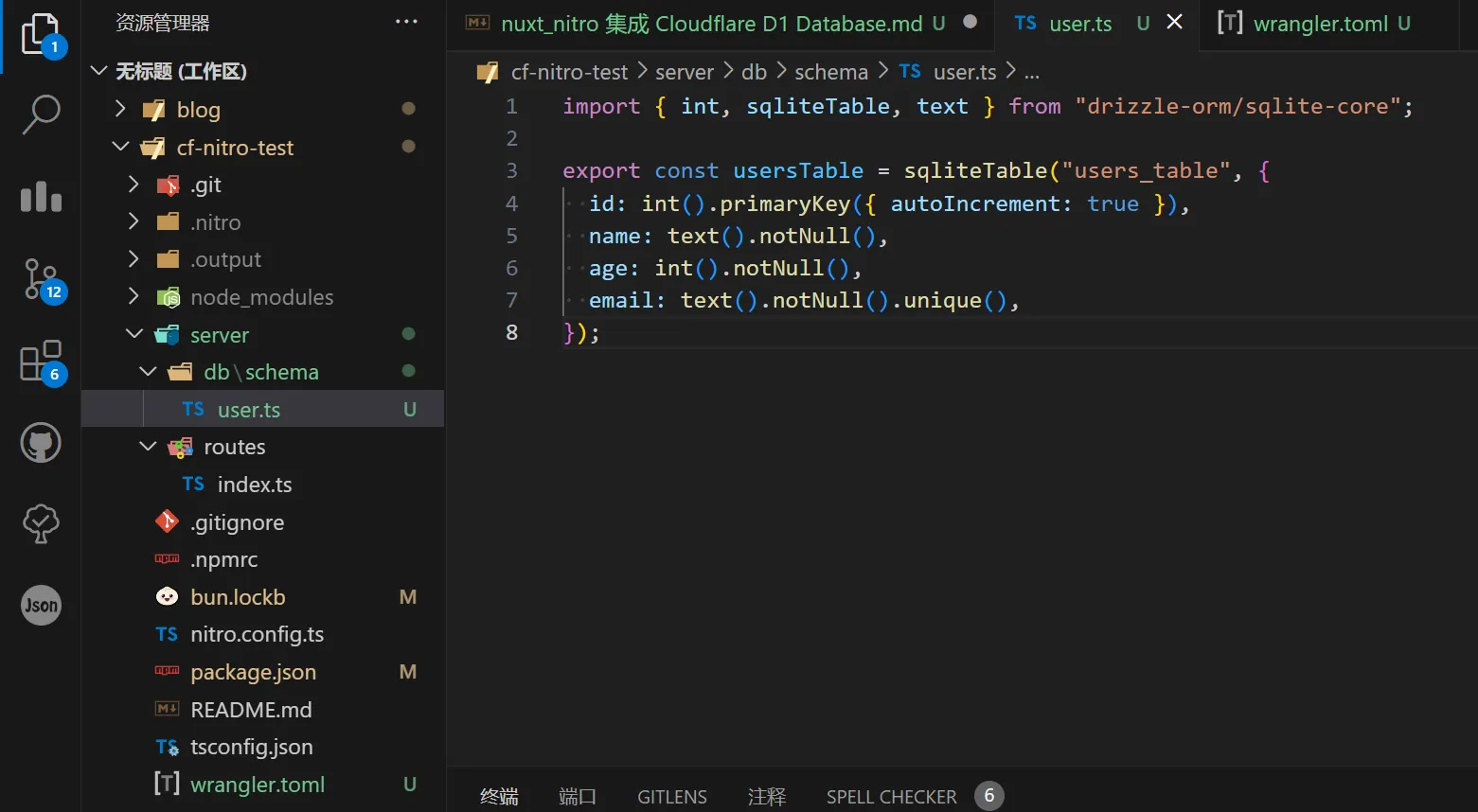
Task: Open the GitHub panel in the activity bar
Action: point(40,442)
